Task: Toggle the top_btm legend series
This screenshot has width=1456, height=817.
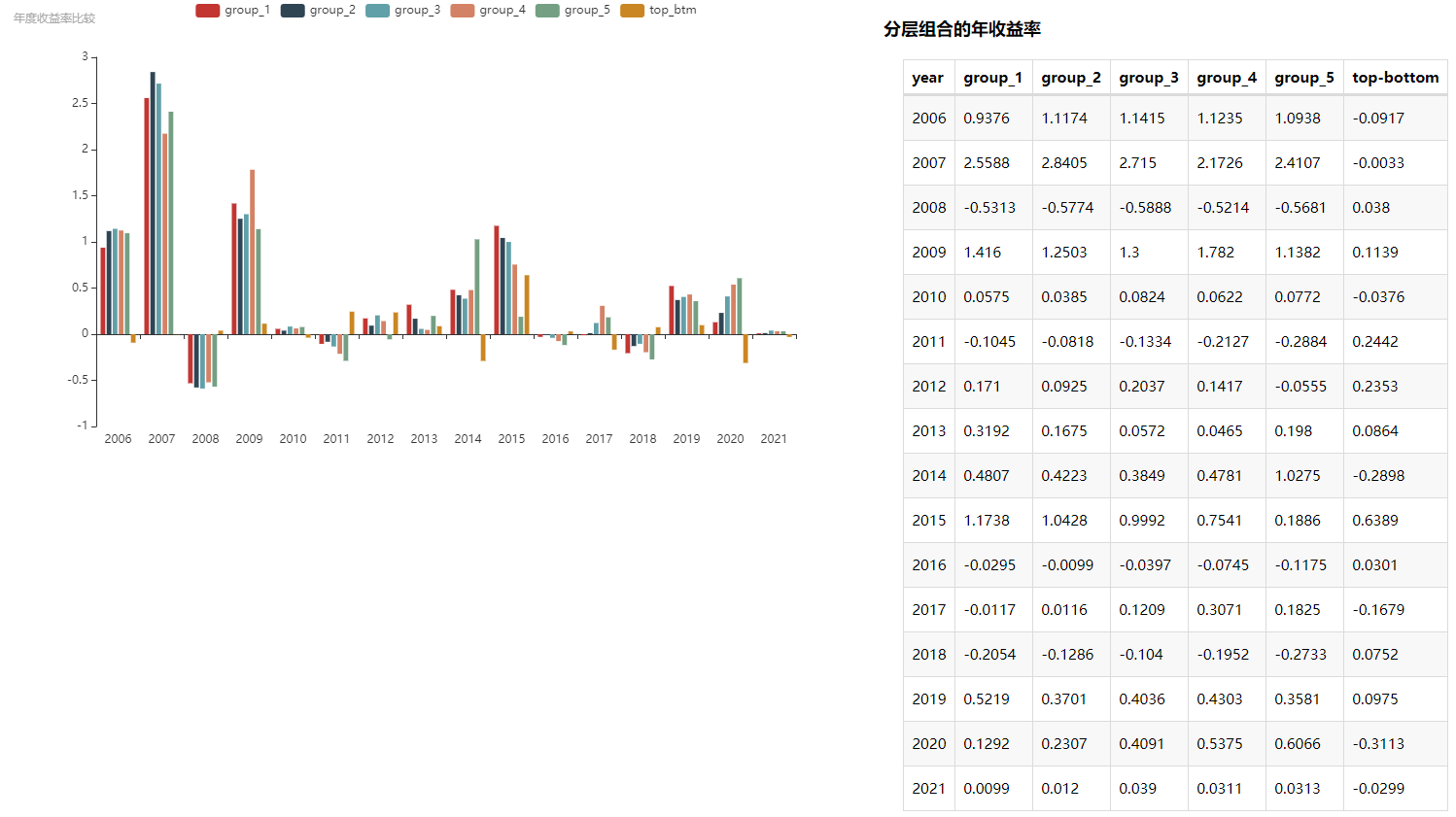Action: pos(658,10)
